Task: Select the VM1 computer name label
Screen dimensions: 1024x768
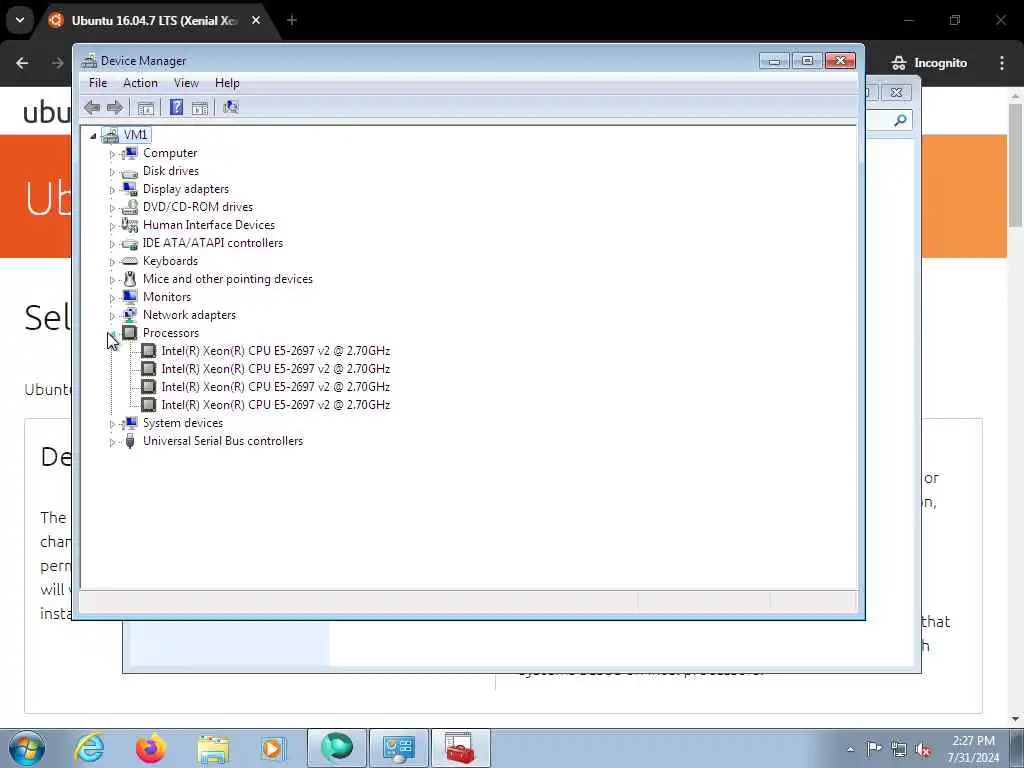Action: coord(135,135)
